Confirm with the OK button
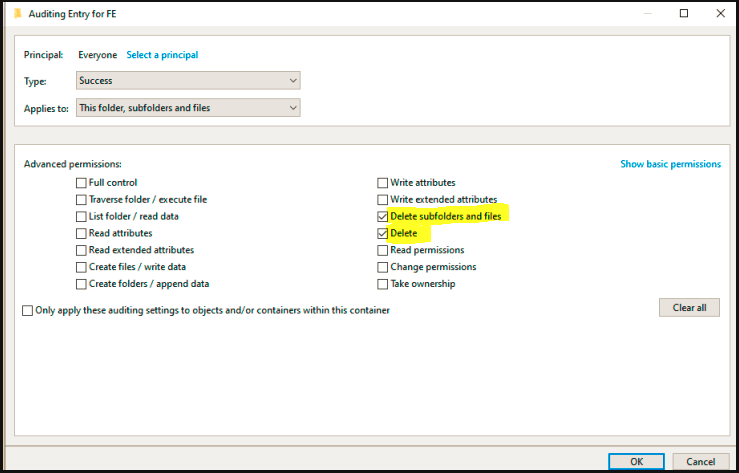The image size is (739, 473). click(637, 462)
